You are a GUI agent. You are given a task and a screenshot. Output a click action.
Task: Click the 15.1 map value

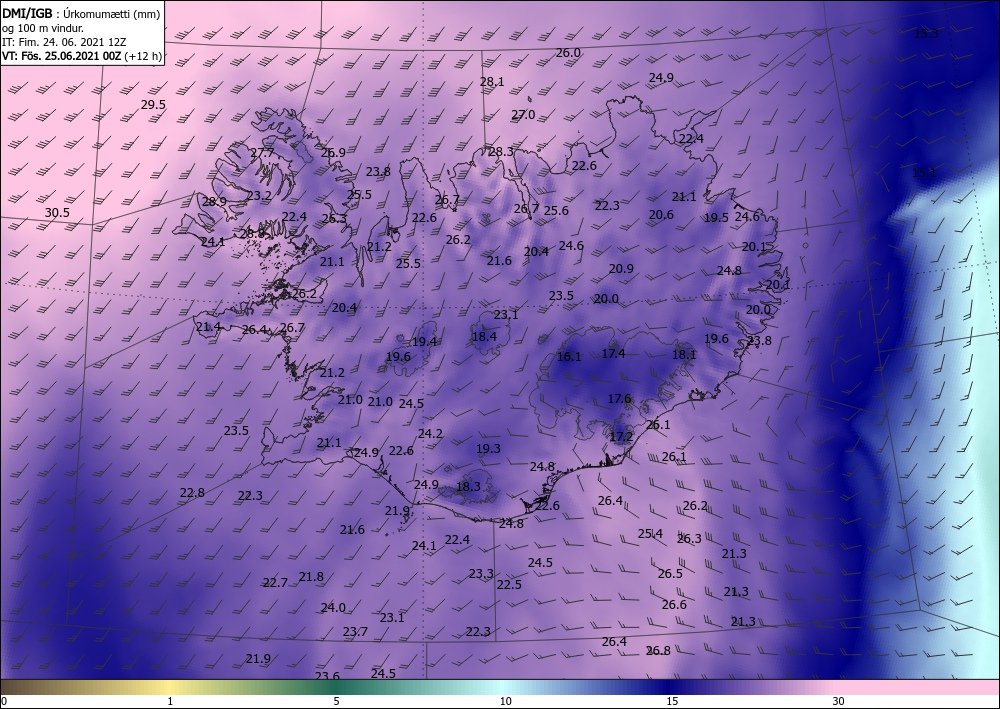click(923, 173)
